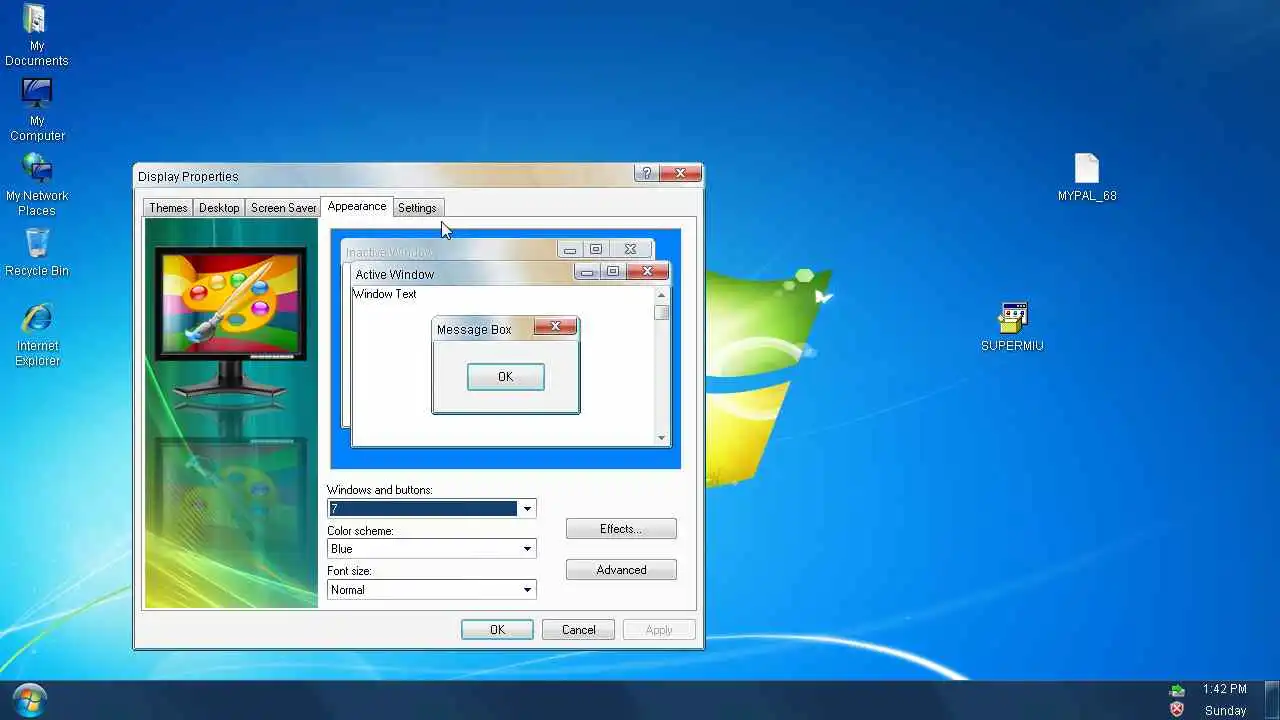The height and width of the screenshot is (720, 1280).
Task: Click the Apply button
Action: pyautogui.click(x=659, y=630)
